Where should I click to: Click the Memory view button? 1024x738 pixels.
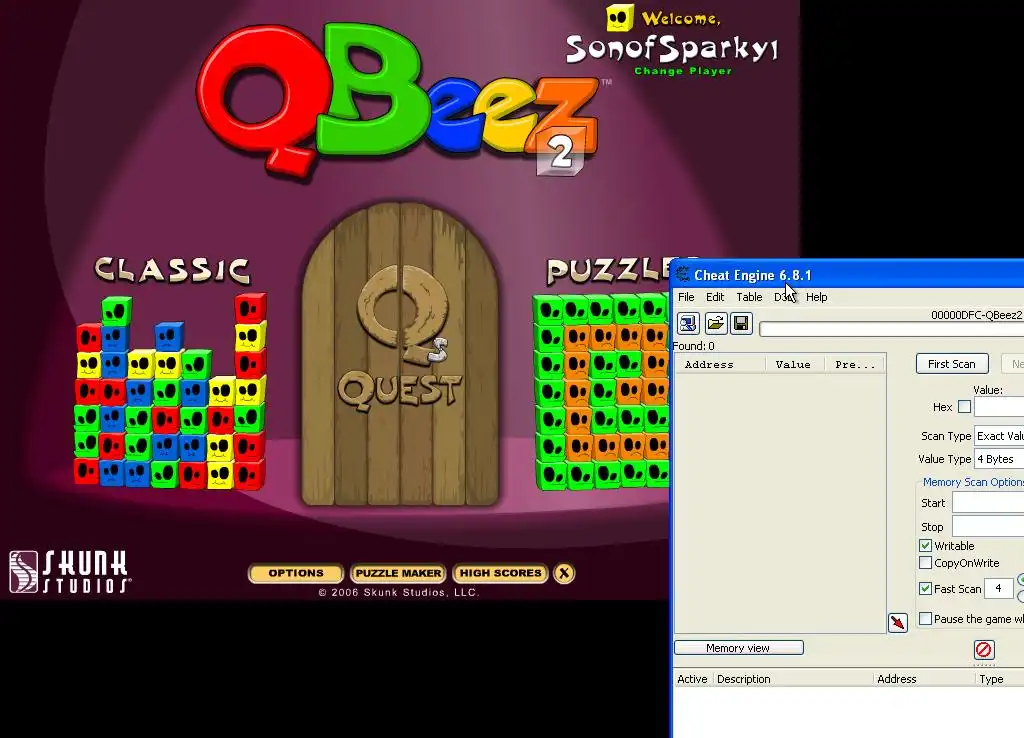coord(739,648)
